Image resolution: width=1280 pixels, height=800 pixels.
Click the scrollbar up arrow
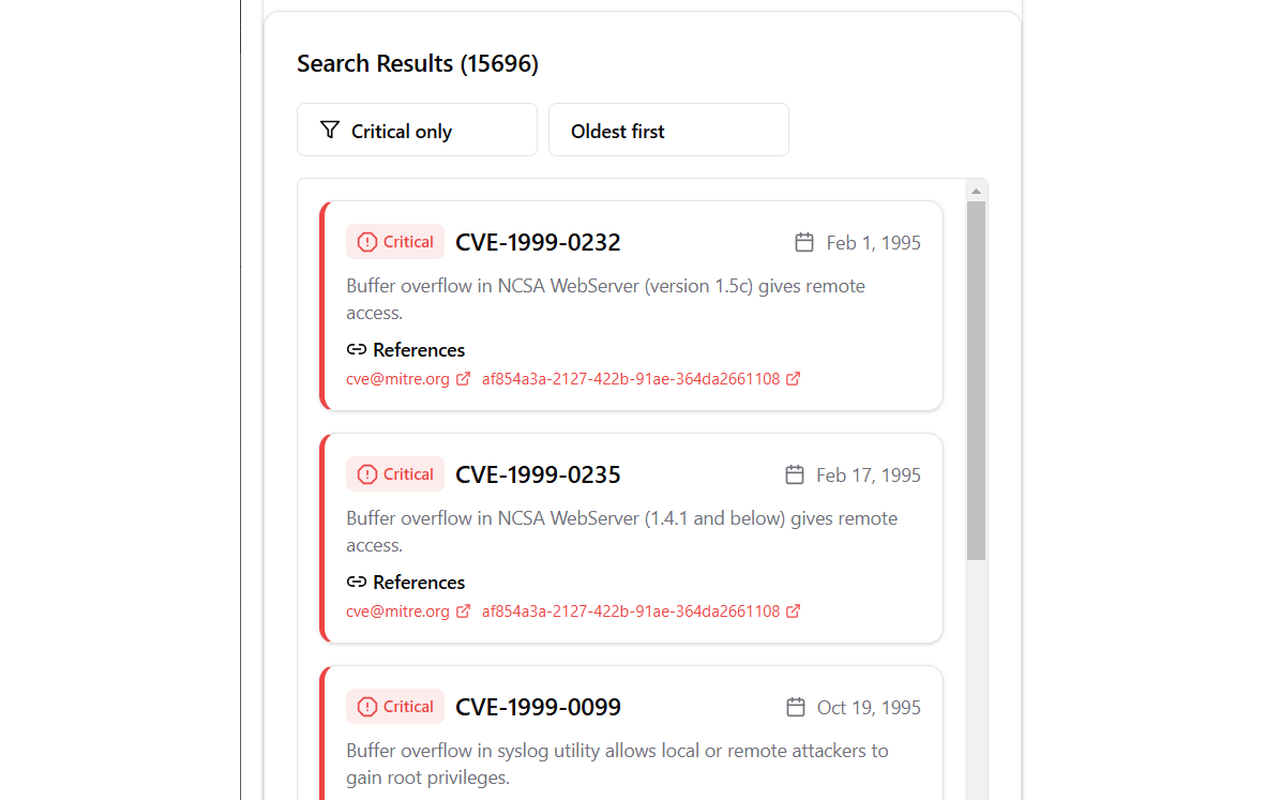tap(977, 191)
